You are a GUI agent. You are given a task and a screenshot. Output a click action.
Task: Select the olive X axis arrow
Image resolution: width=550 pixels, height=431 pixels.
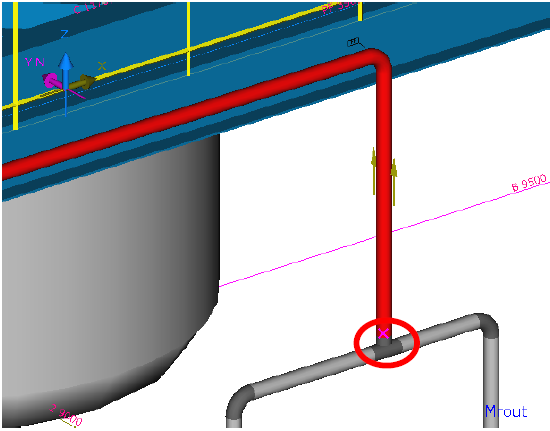click(83, 82)
